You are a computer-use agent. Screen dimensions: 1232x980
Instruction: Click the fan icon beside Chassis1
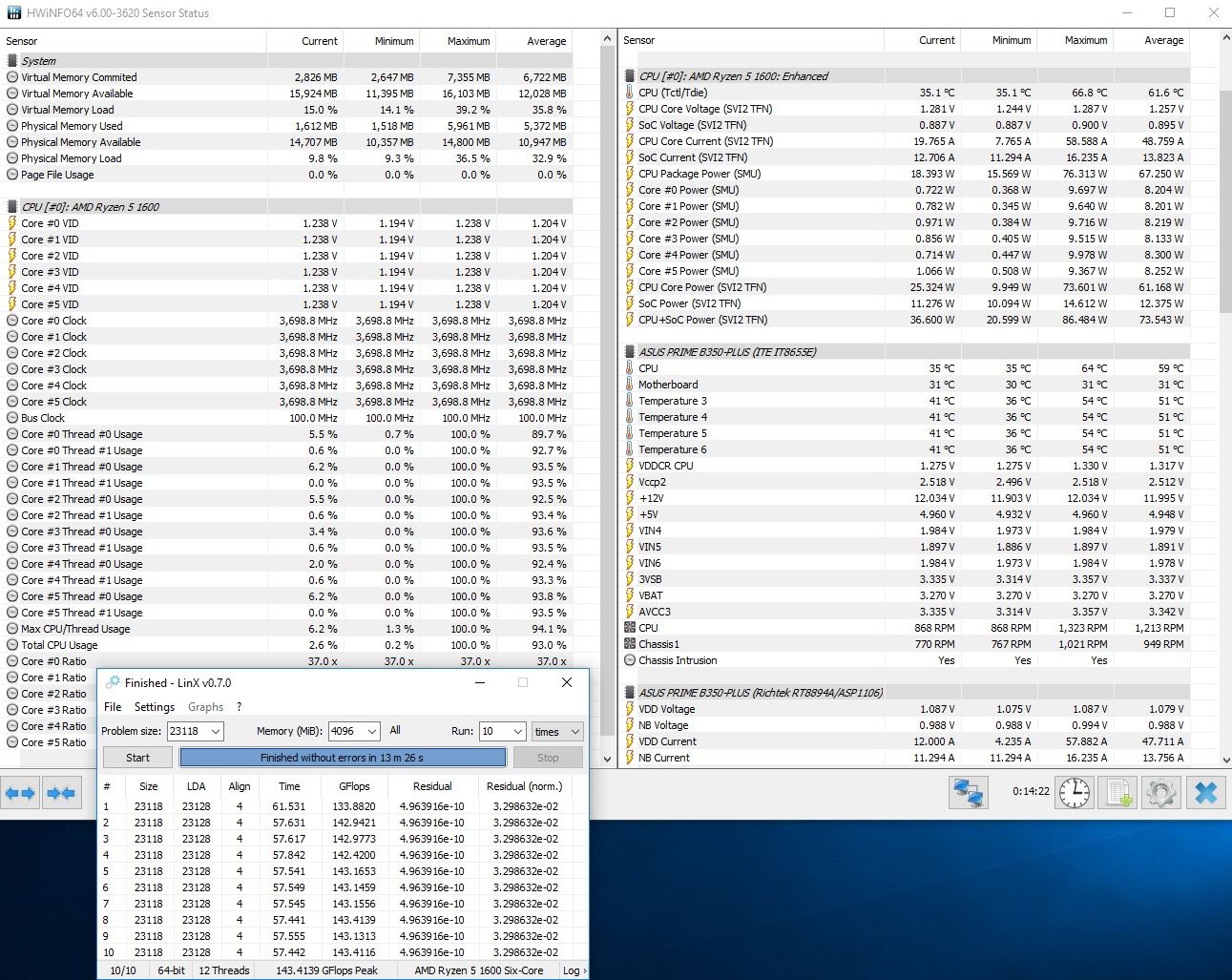(630, 644)
